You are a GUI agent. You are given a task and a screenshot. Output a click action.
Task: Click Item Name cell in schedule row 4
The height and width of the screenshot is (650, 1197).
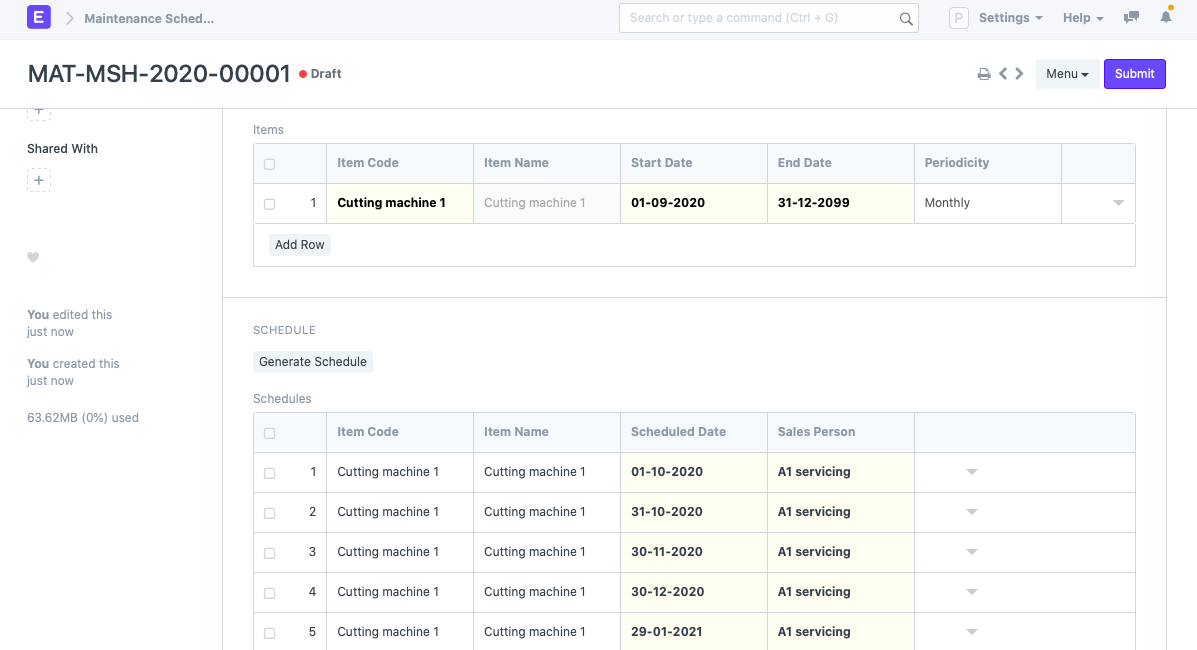click(x=547, y=592)
